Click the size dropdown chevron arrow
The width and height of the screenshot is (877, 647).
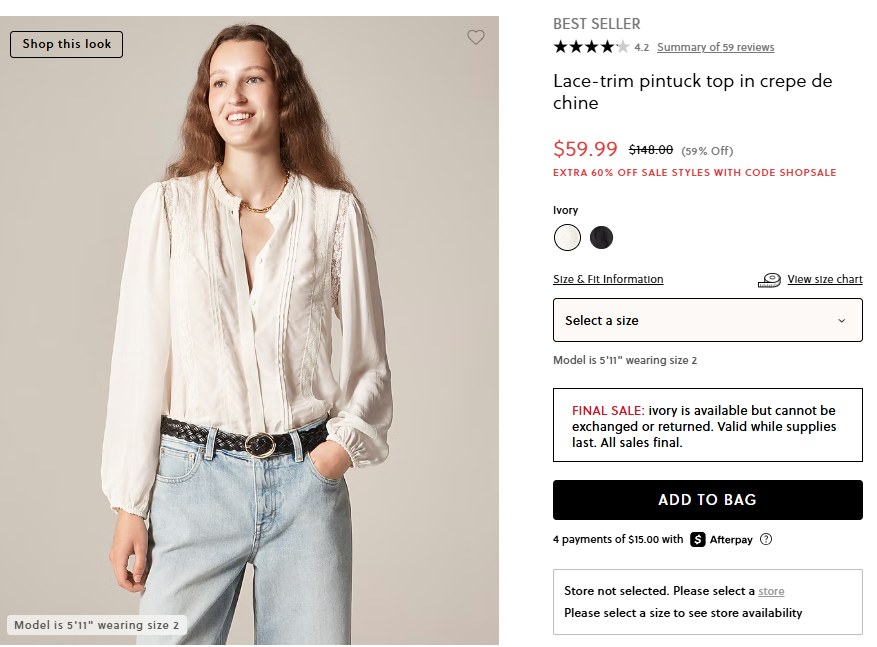841,321
